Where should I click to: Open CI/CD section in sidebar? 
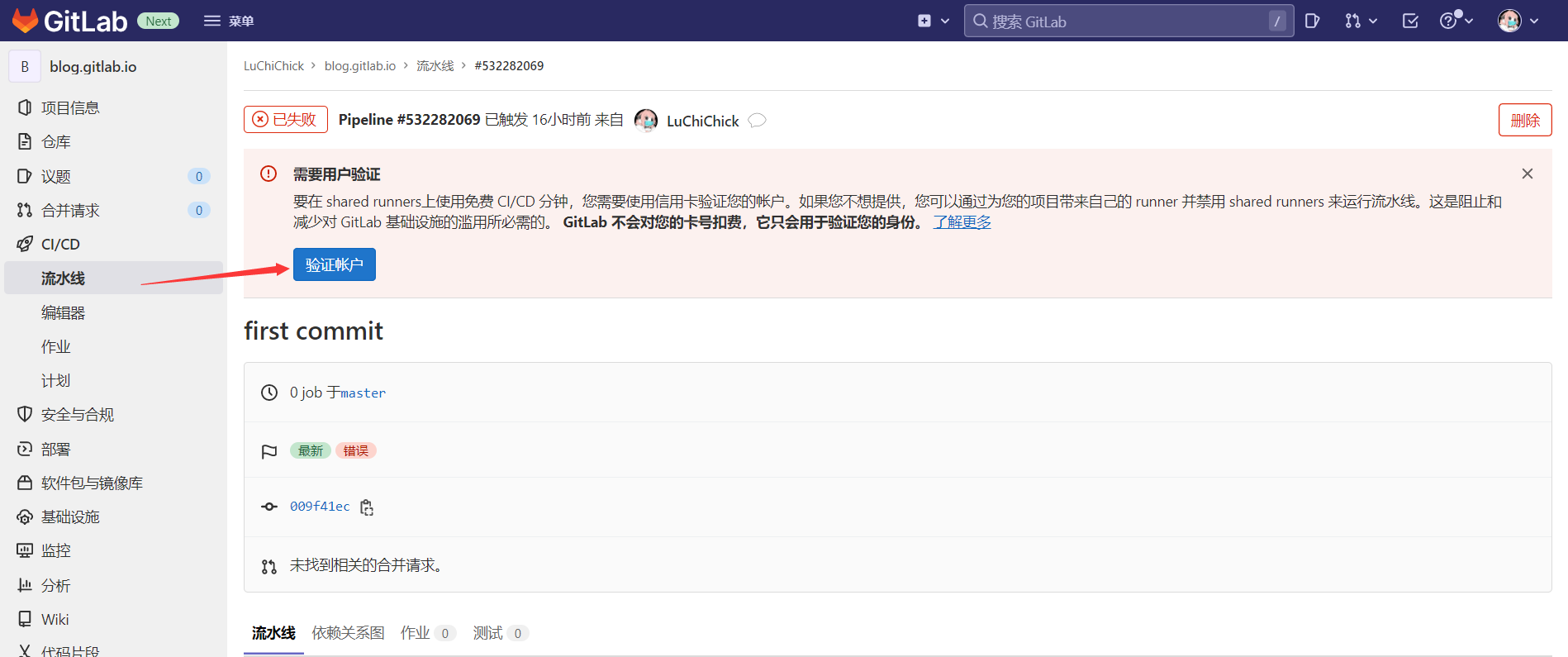pyautogui.click(x=113, y=244)
